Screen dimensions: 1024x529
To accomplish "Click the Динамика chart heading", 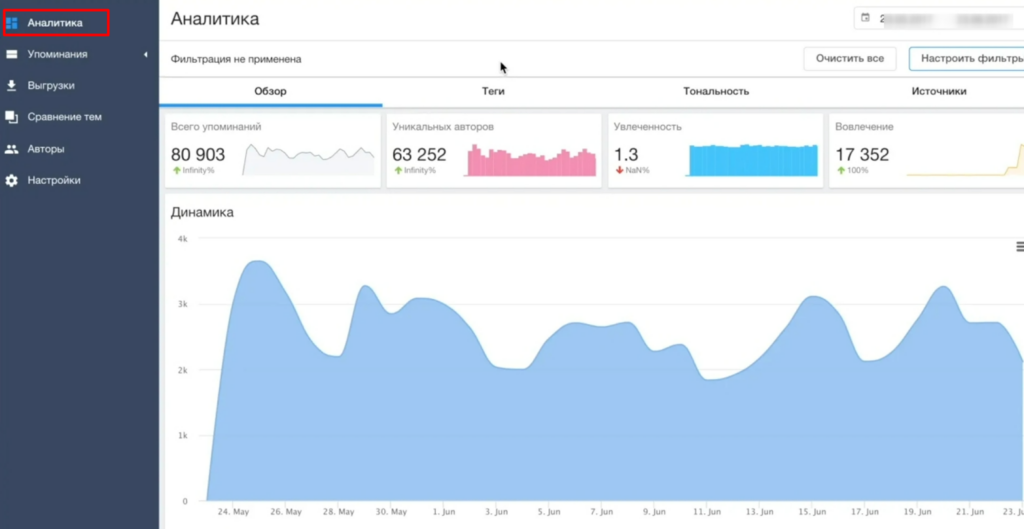I will (x=202, y=212).
